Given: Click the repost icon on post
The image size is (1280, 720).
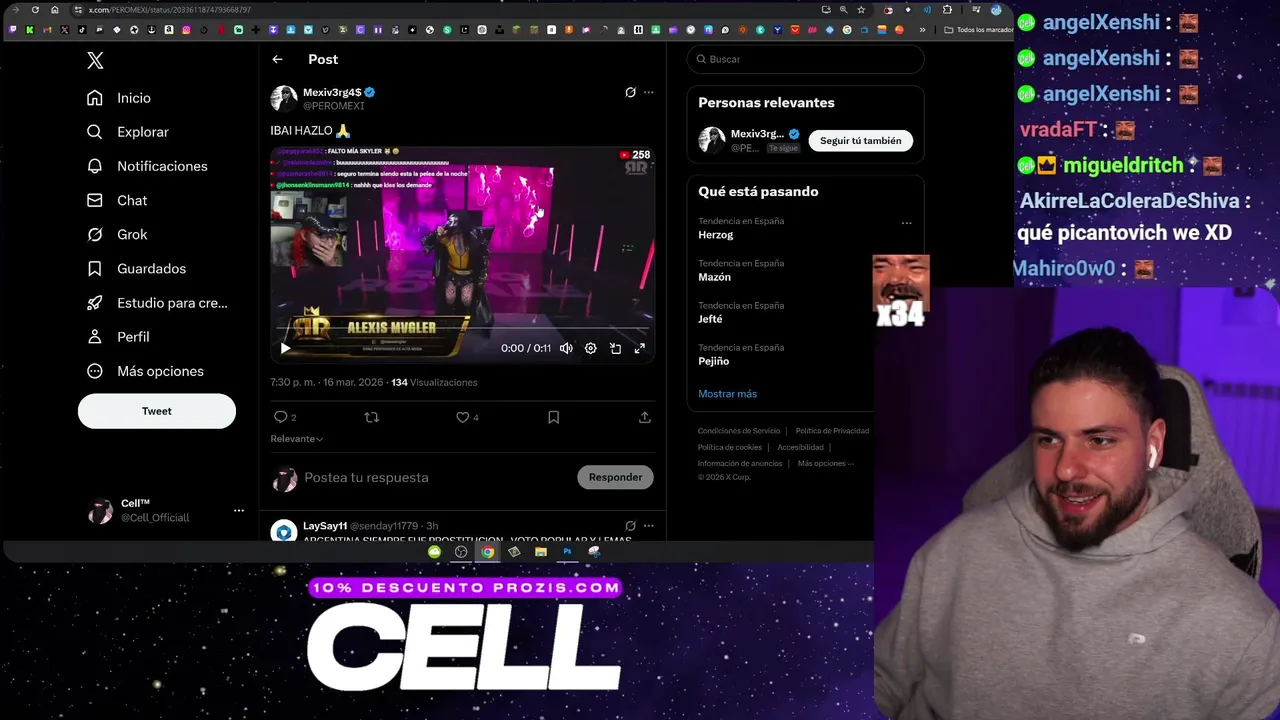Looking at the screenshot, I should pos(372,417).
